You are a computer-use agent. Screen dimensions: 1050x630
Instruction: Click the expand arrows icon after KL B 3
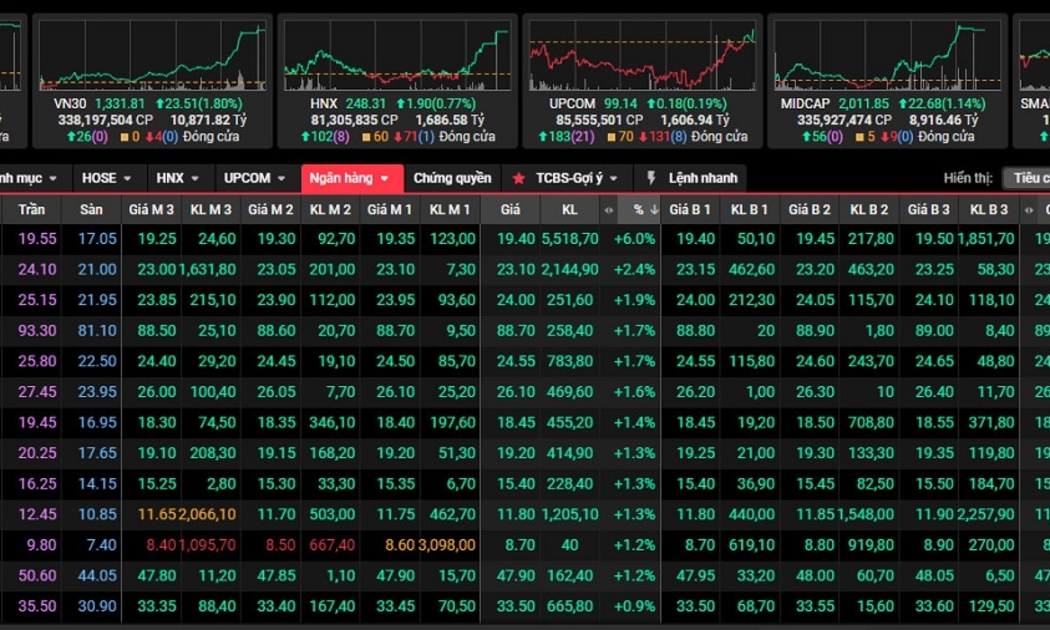click(x=1030, y=210)
